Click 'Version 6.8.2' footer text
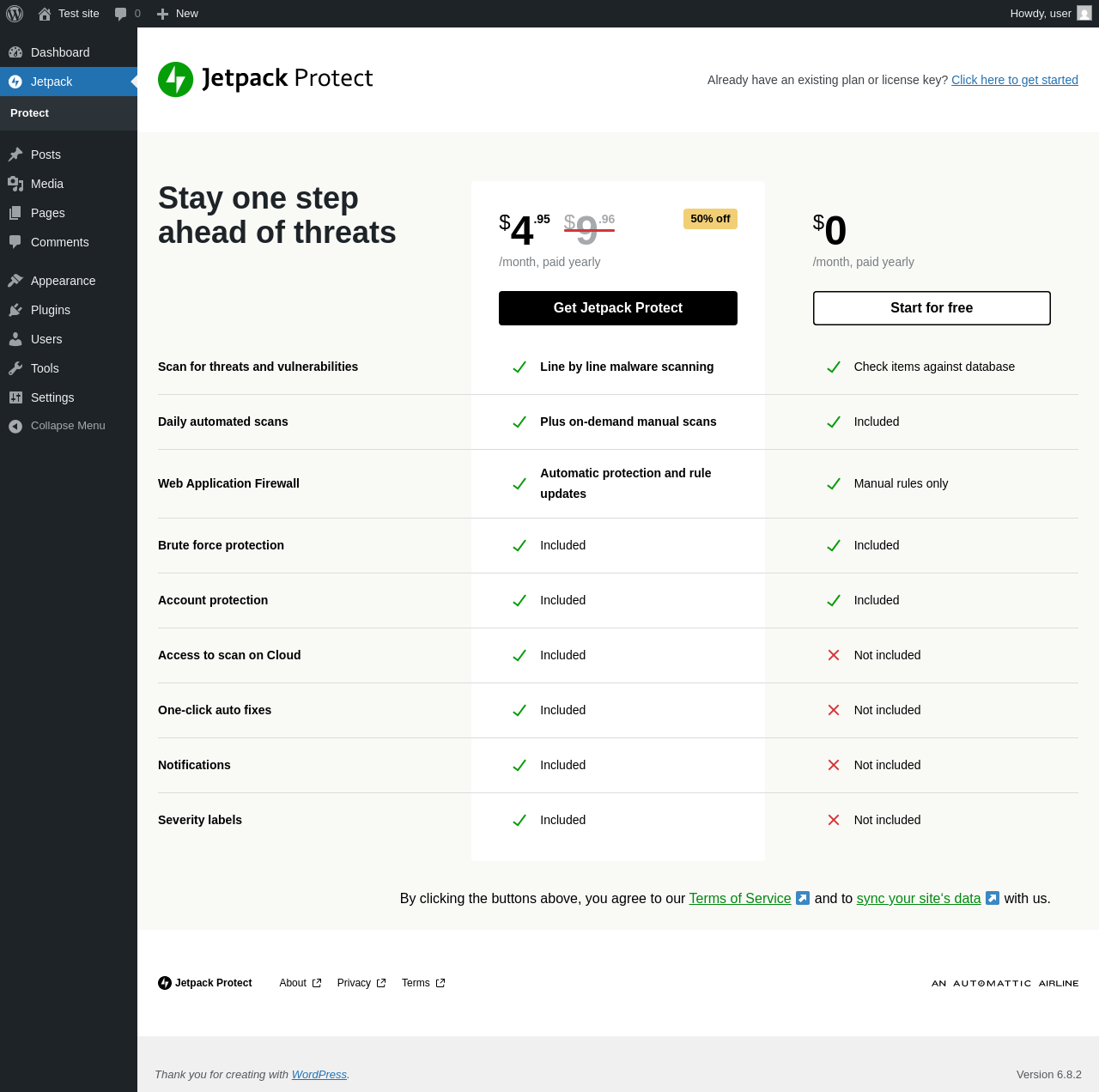 coord(1049,1075)
